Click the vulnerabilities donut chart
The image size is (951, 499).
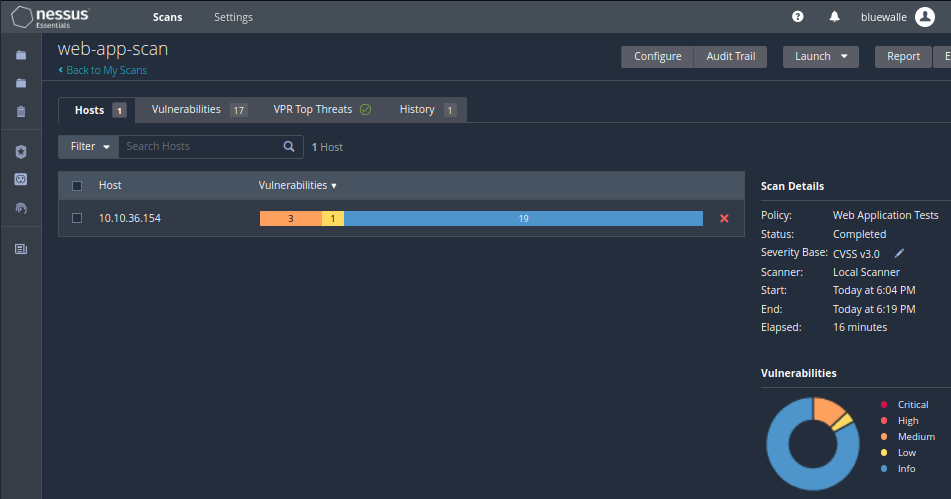813,443
